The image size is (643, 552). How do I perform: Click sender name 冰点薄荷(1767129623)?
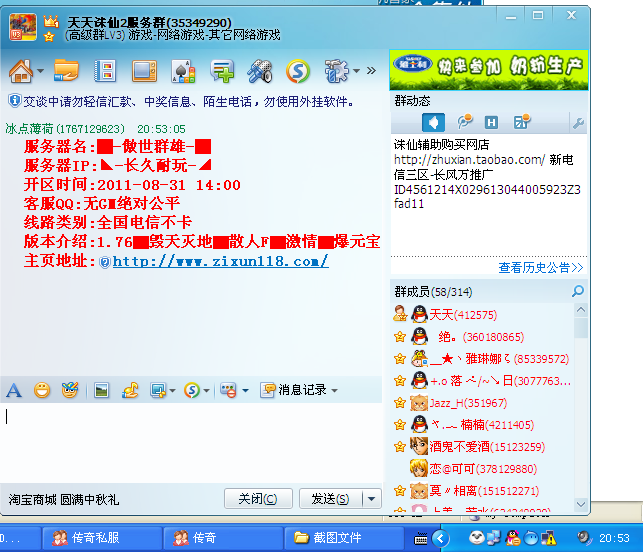point(64,129)
